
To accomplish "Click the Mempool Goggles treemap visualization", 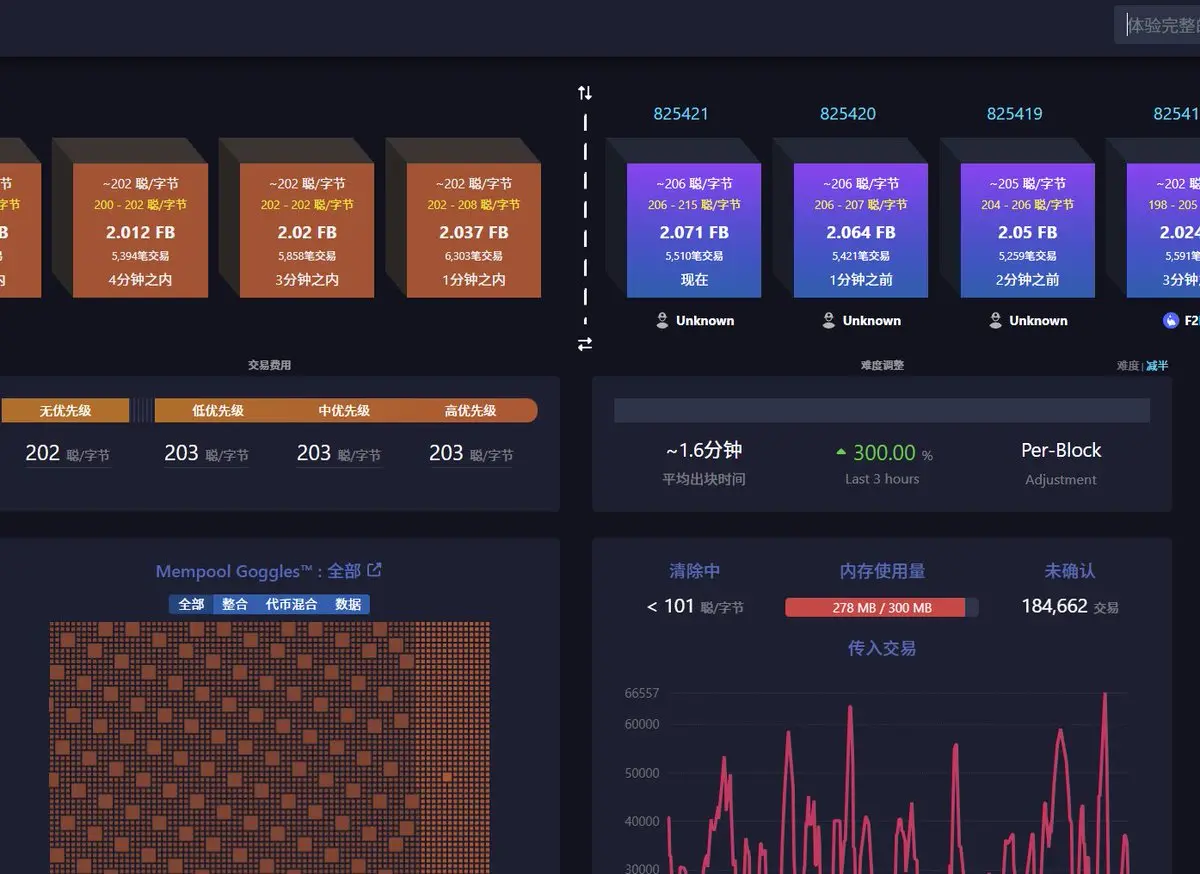I will 269,747.
